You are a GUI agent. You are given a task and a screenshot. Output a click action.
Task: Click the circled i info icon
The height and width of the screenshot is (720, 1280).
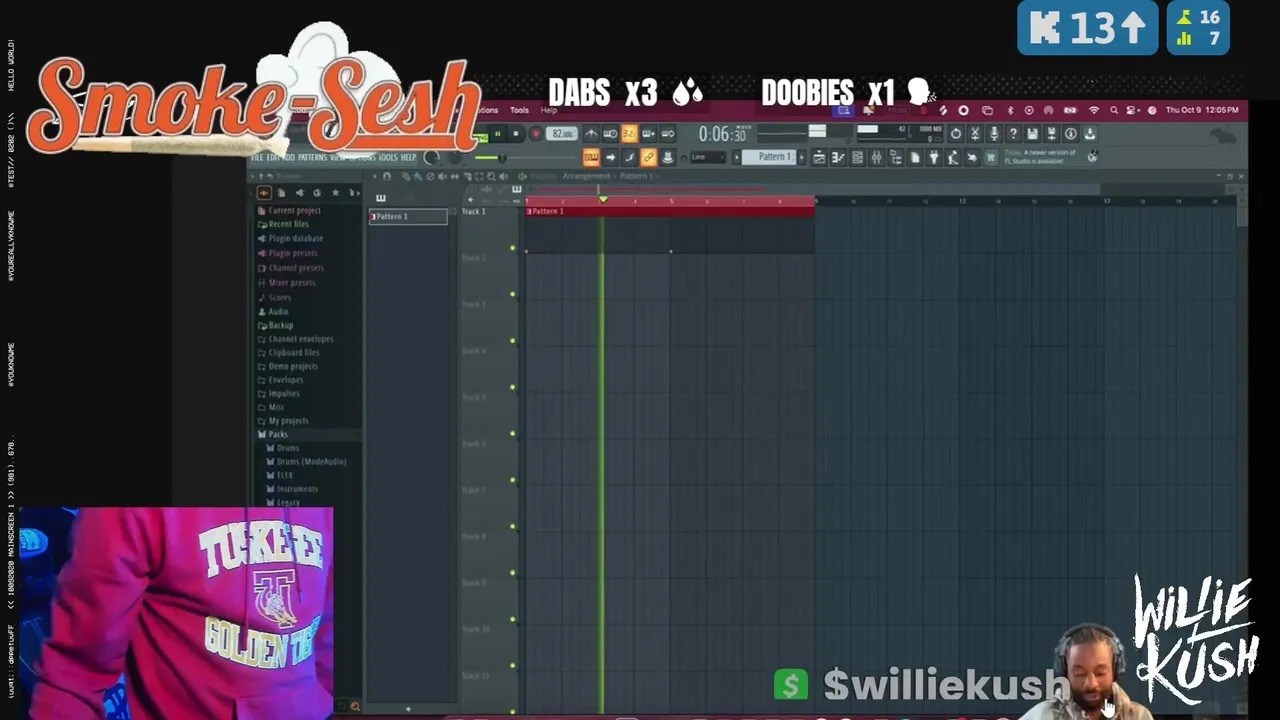click(1071, 133)
